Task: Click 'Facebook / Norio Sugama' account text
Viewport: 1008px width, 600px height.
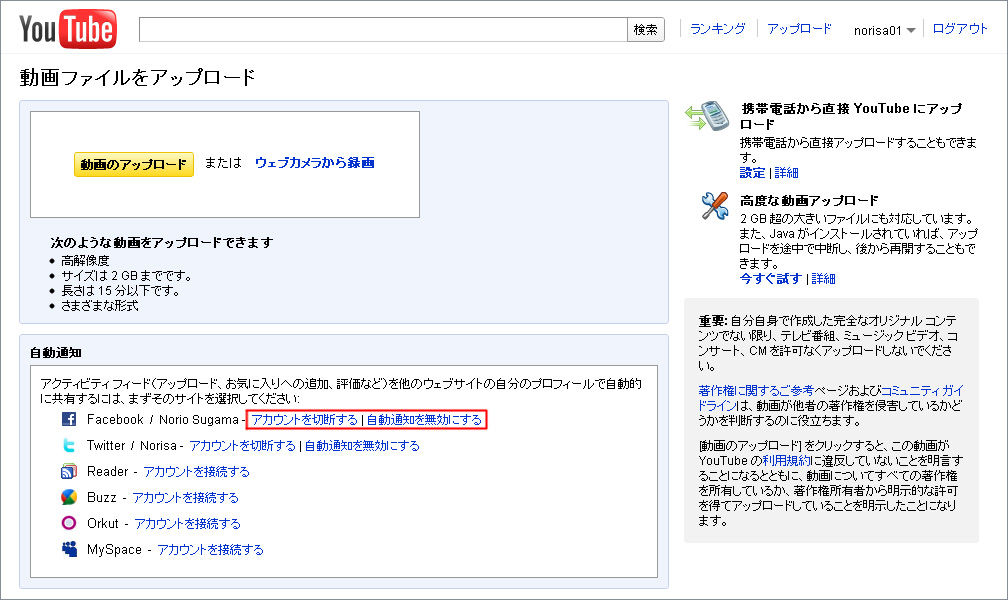Action: [x=163, y=419]
